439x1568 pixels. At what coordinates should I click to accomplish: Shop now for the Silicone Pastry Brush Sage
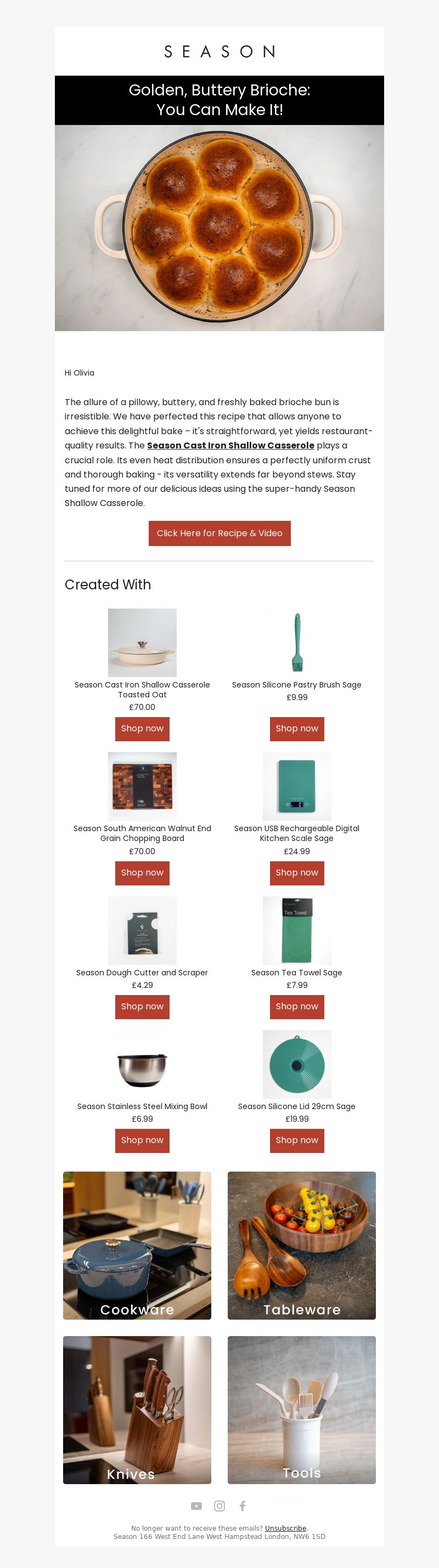pyautogui.click(x=296, y=729)
